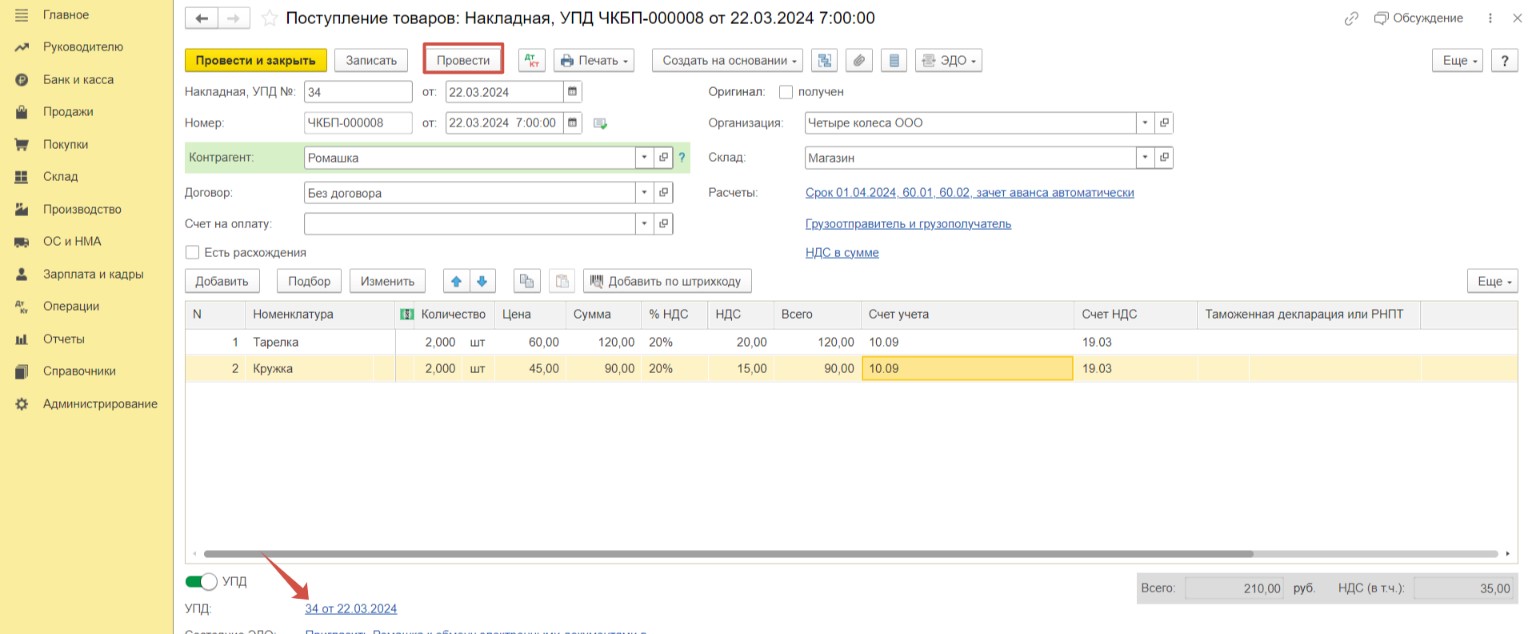Go to Банк и касса section
Image resolution: width=1536 pixels, height=634 pixels.
(x=78, y=80)
